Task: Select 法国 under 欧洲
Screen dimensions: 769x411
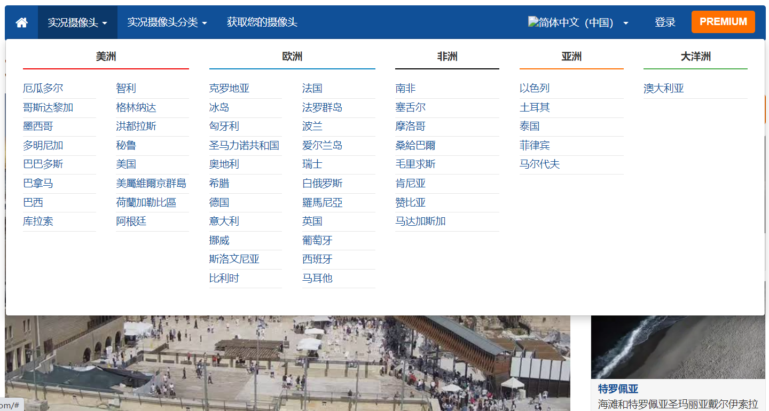Action: (x=312, y=88)
